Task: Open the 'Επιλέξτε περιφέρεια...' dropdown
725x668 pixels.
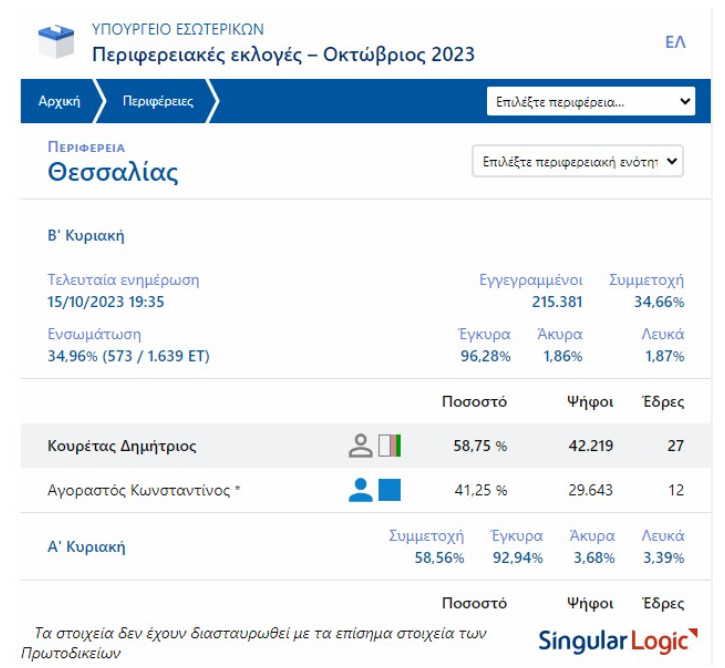Action: pos(590,102)
